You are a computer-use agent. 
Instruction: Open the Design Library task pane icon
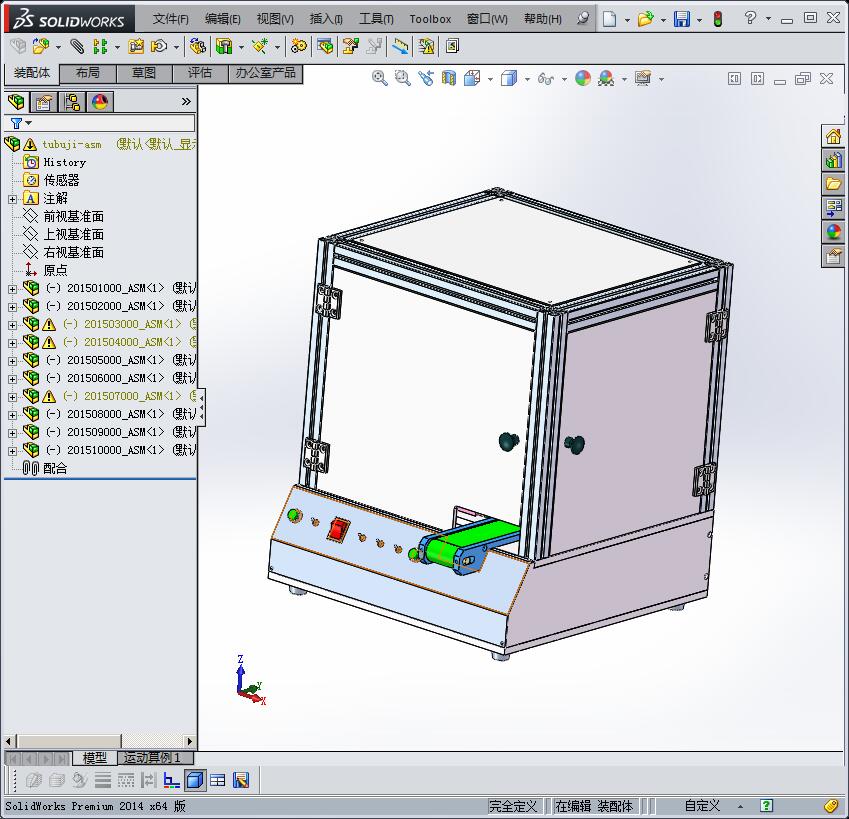click(x=833, y=160)
